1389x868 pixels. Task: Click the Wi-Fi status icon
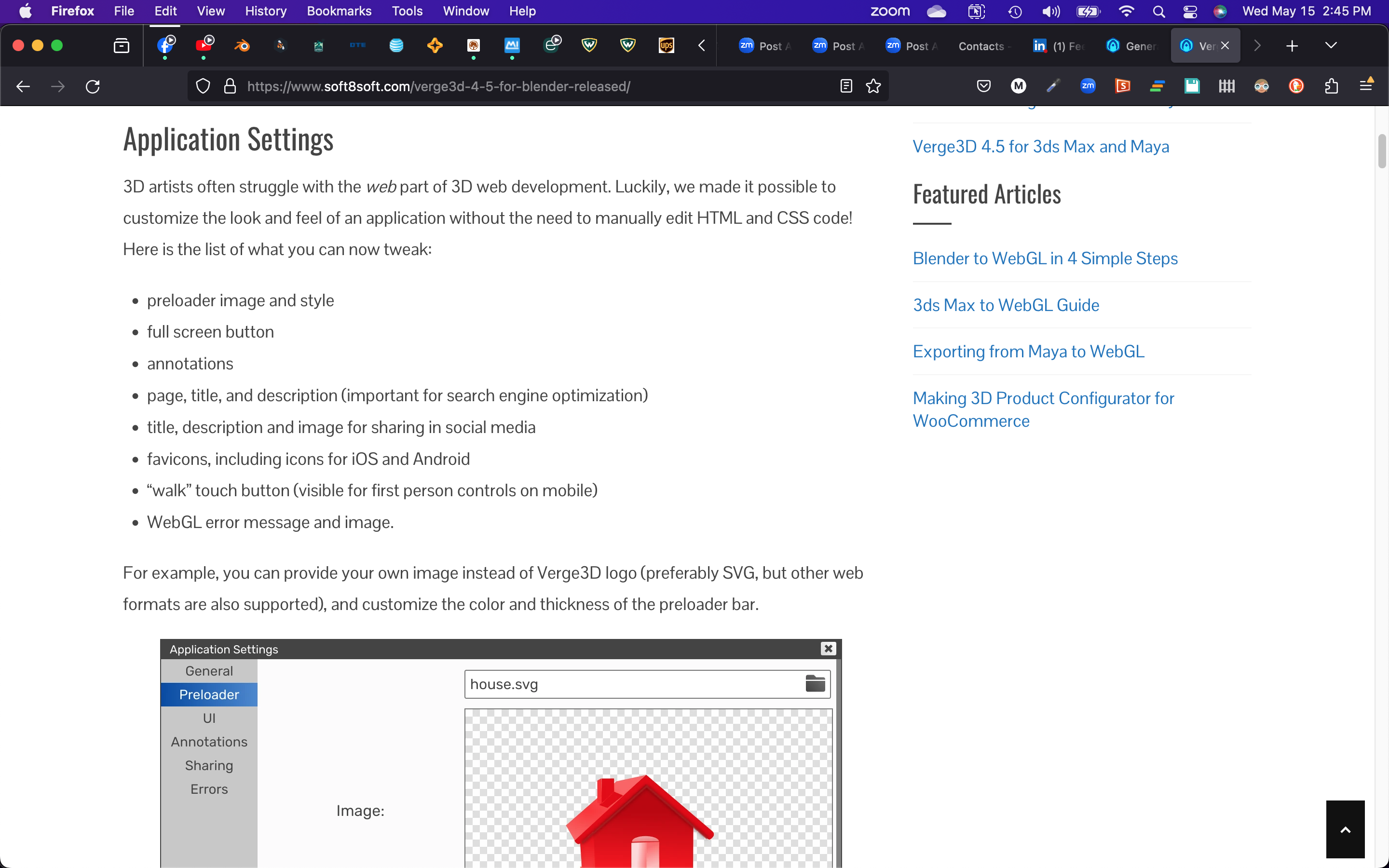point(1126,12)
